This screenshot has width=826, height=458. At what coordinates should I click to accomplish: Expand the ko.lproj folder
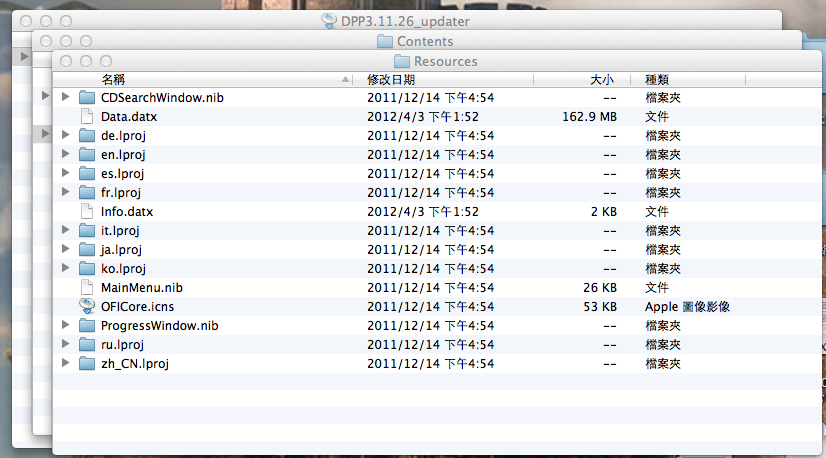point(65,268)
